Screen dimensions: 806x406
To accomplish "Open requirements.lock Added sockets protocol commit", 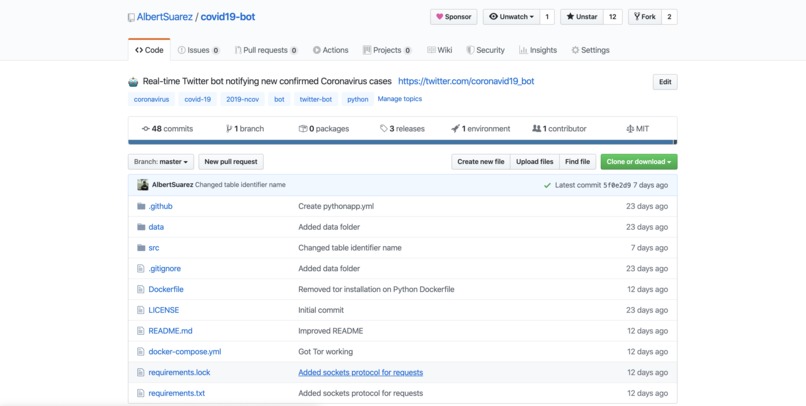I will click(360, 372).
